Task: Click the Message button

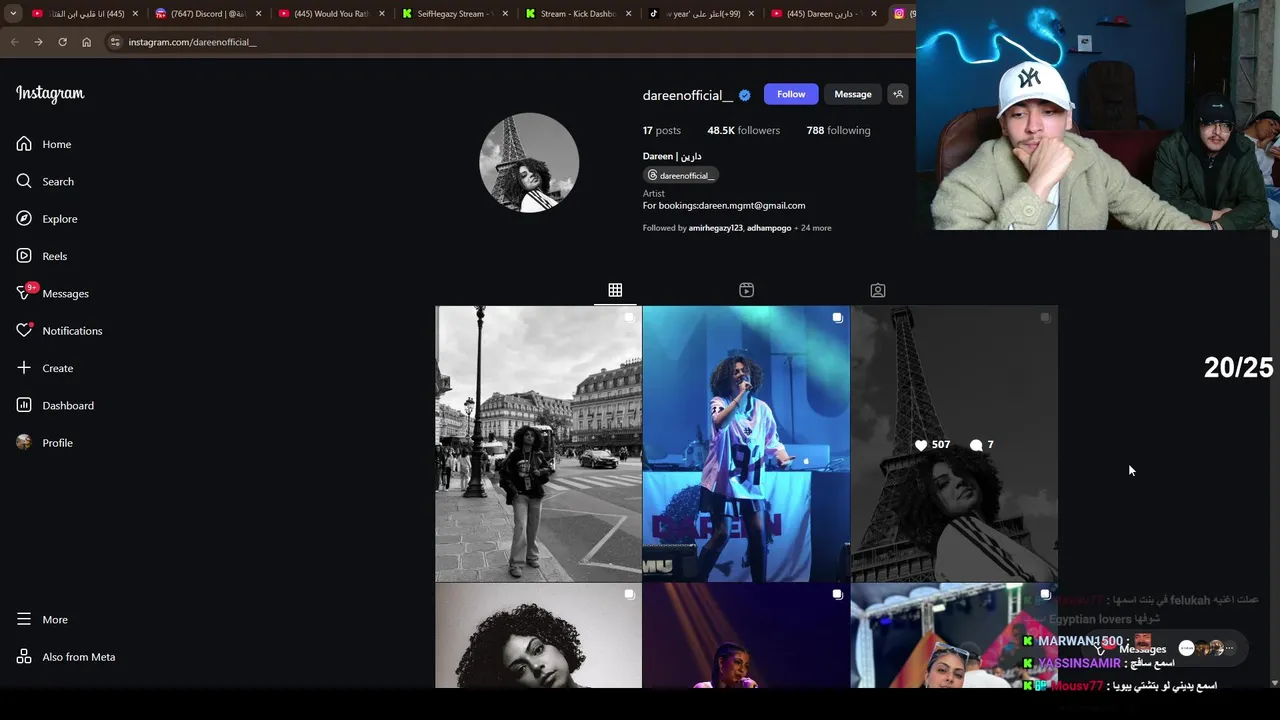Action: point(853,94)
